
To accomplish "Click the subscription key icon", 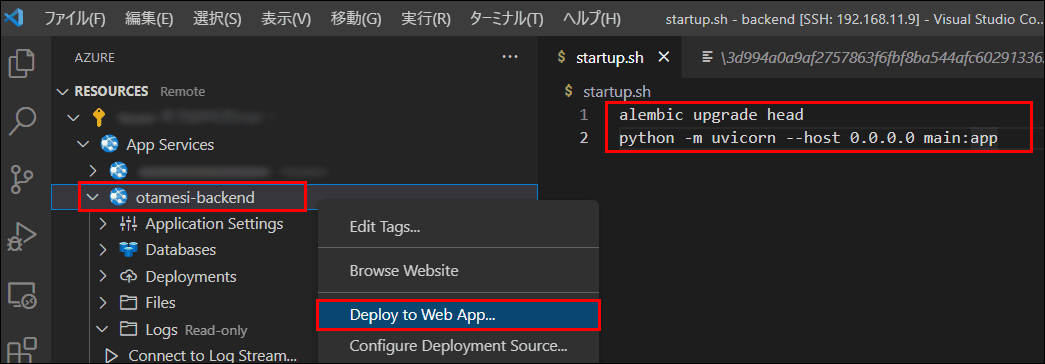I will (99, 118).
